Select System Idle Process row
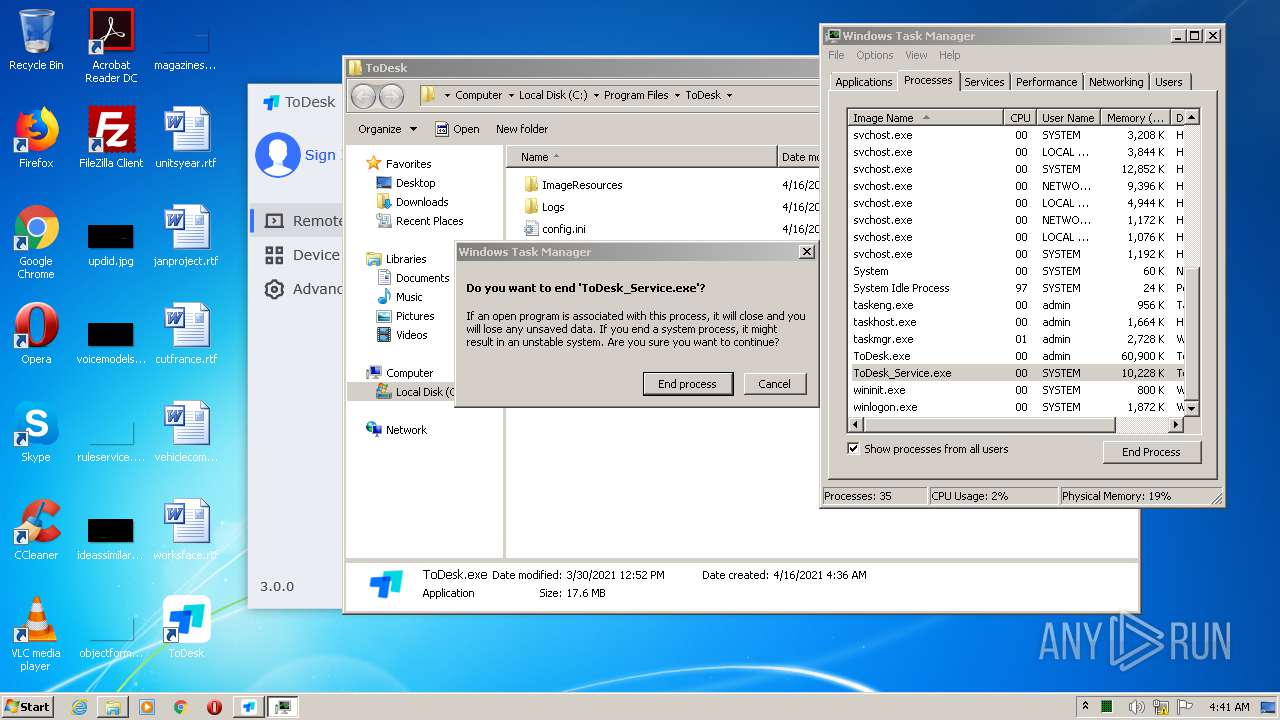 (1018, 288)
